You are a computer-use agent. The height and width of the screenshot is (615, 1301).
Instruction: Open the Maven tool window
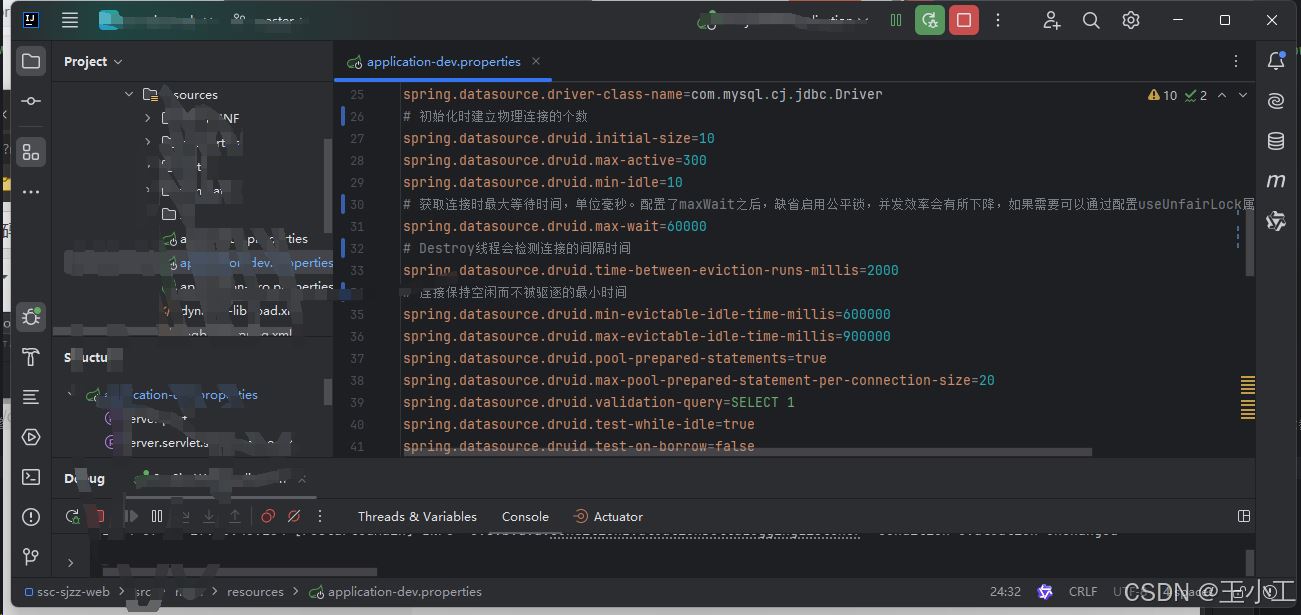[1276, 181]
